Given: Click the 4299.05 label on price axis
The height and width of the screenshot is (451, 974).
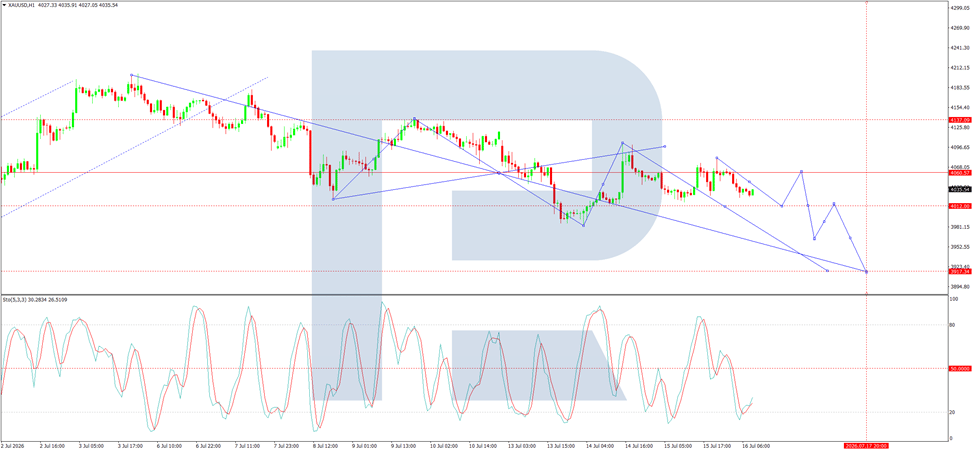Looking at the screenshot, I should coord(960,8).
